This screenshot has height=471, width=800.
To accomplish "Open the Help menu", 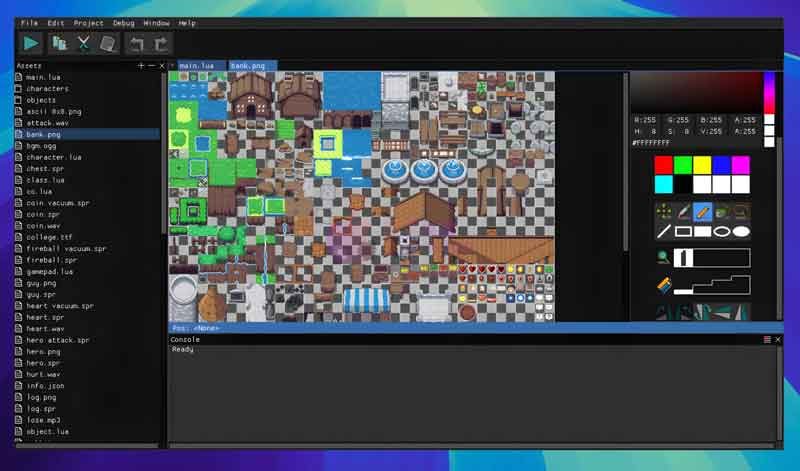I will click(187, 23).
